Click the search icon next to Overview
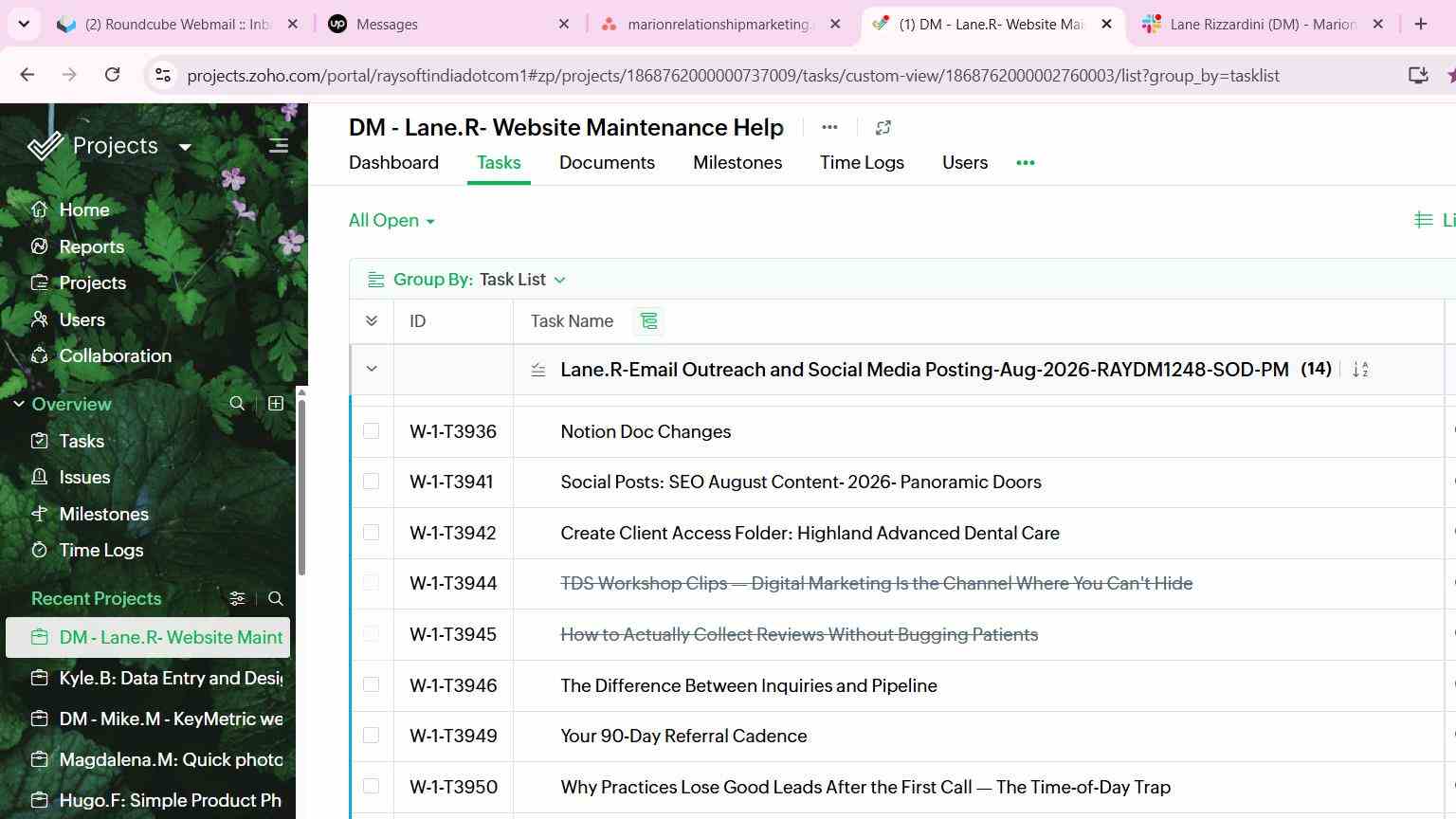The width and height of the screenshot is (1456, 819). (x=237, y=404)
